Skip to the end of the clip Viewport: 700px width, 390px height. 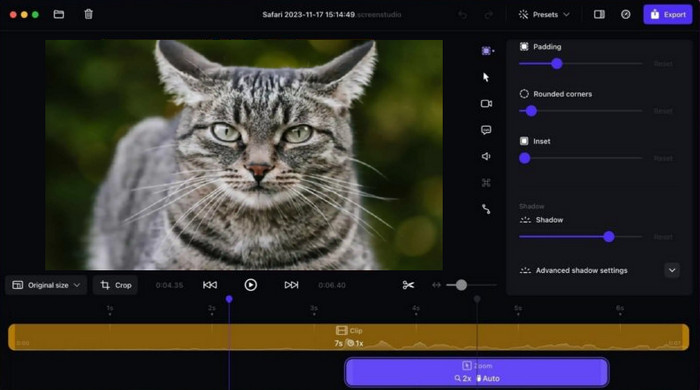[x=291, y=285]
